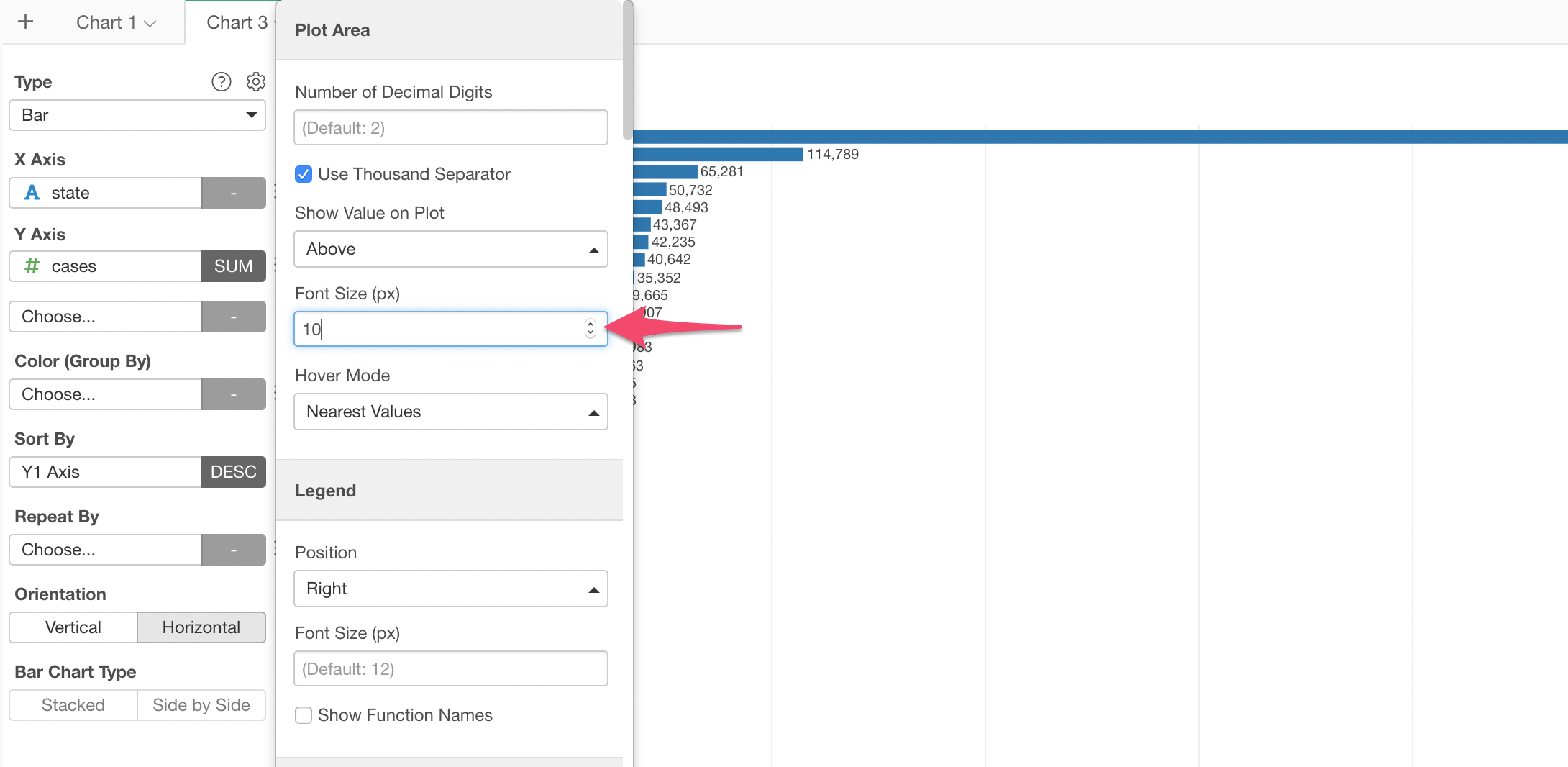The image size is (1568, 767).
Task: Click the value label 40,642
Action: [x=669, y=259]
